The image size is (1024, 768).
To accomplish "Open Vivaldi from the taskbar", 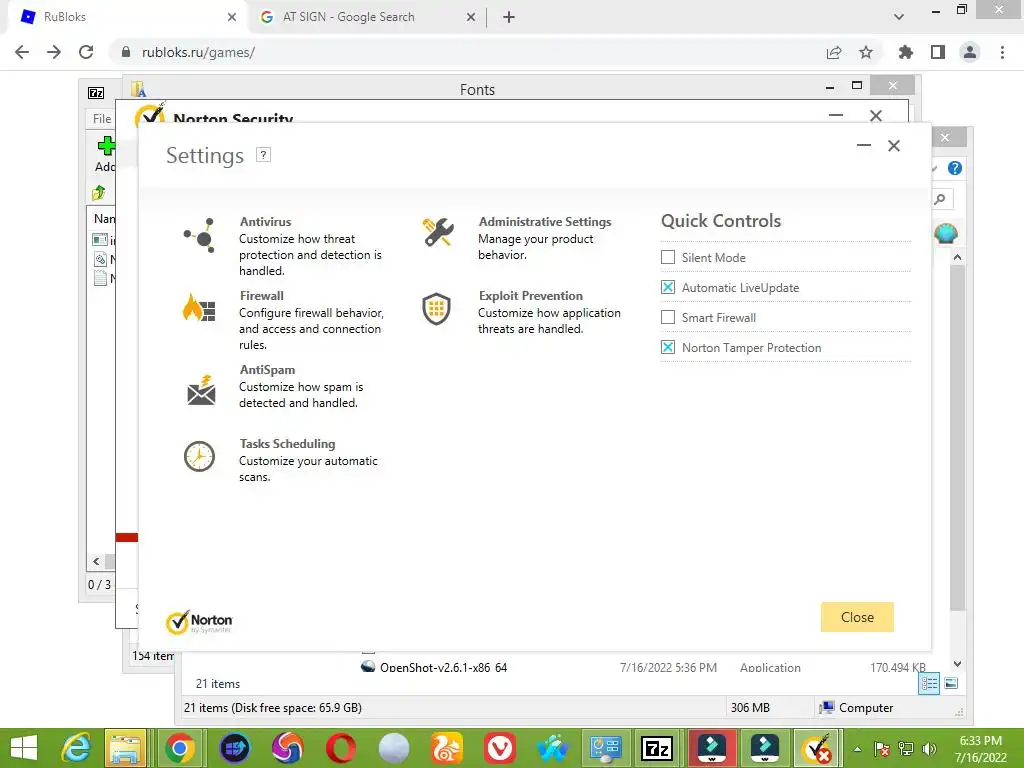I will click(x=500, y=748).
